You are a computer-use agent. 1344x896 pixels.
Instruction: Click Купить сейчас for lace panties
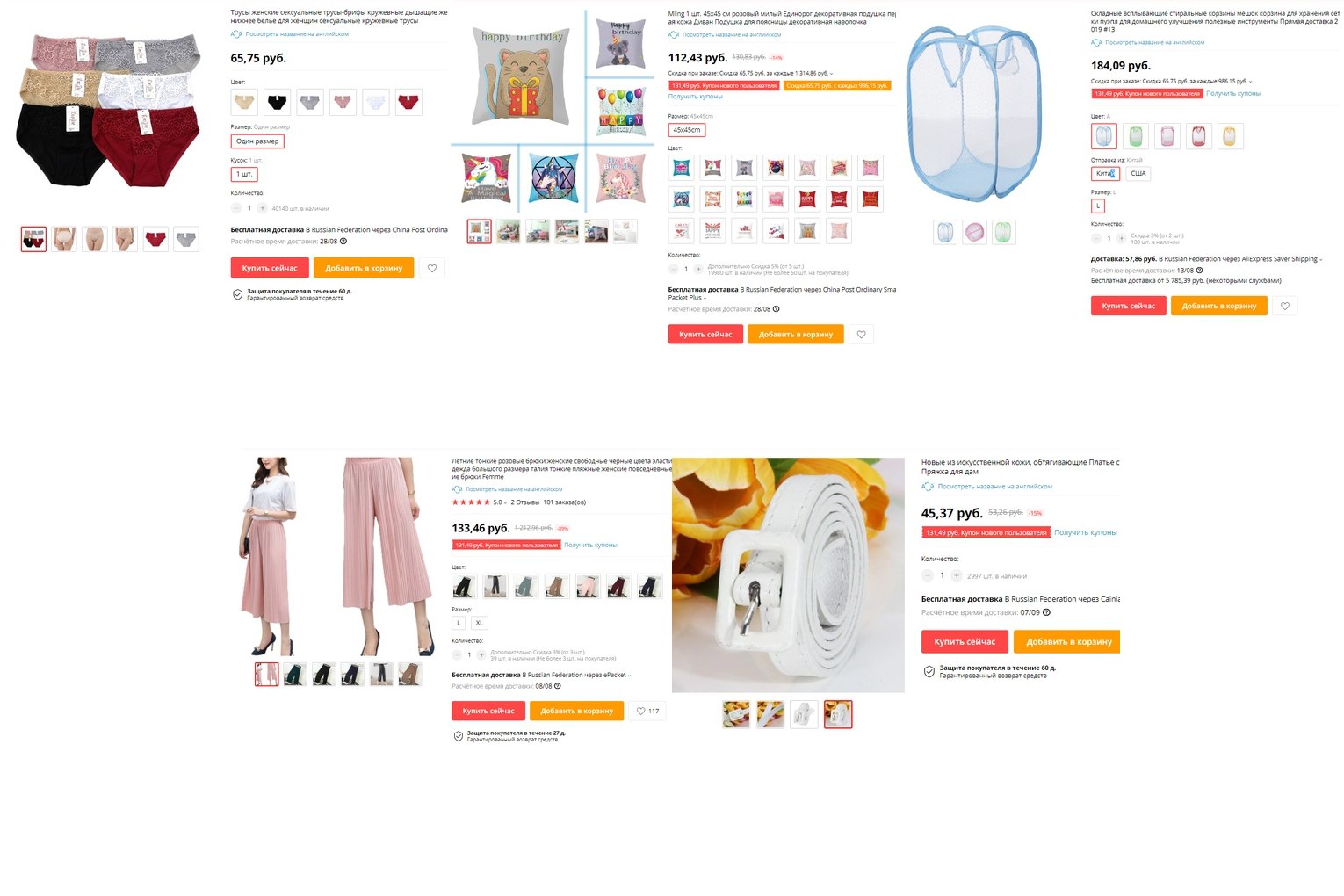point(270,268)
